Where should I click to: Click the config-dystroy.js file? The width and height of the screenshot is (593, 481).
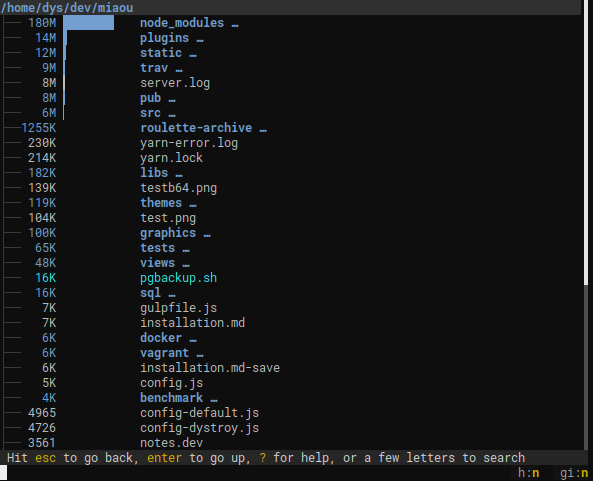click(x=199, y=428)
